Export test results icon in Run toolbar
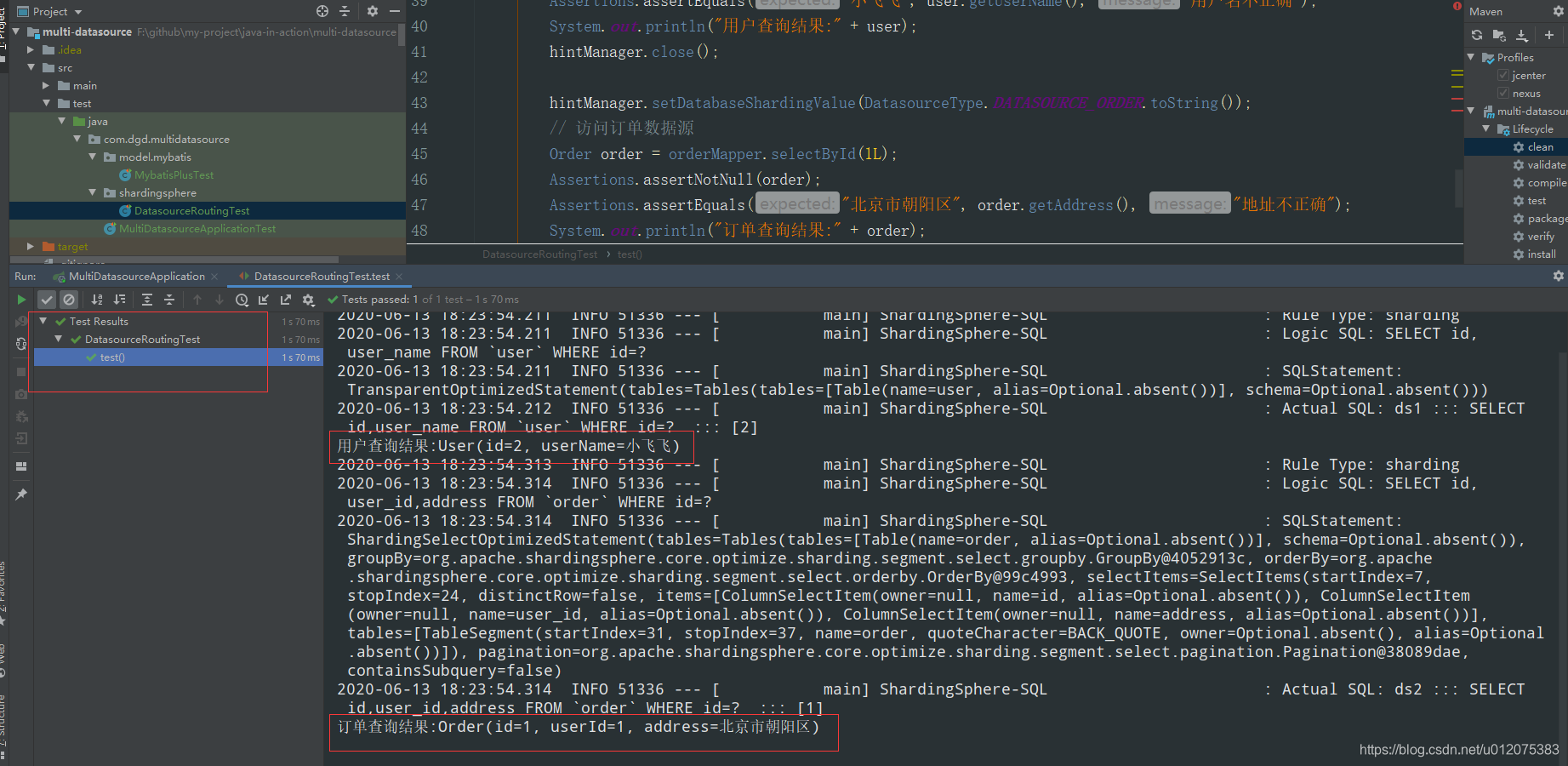The width and height of the screenshot is (1568, 766). pos(286,300)
